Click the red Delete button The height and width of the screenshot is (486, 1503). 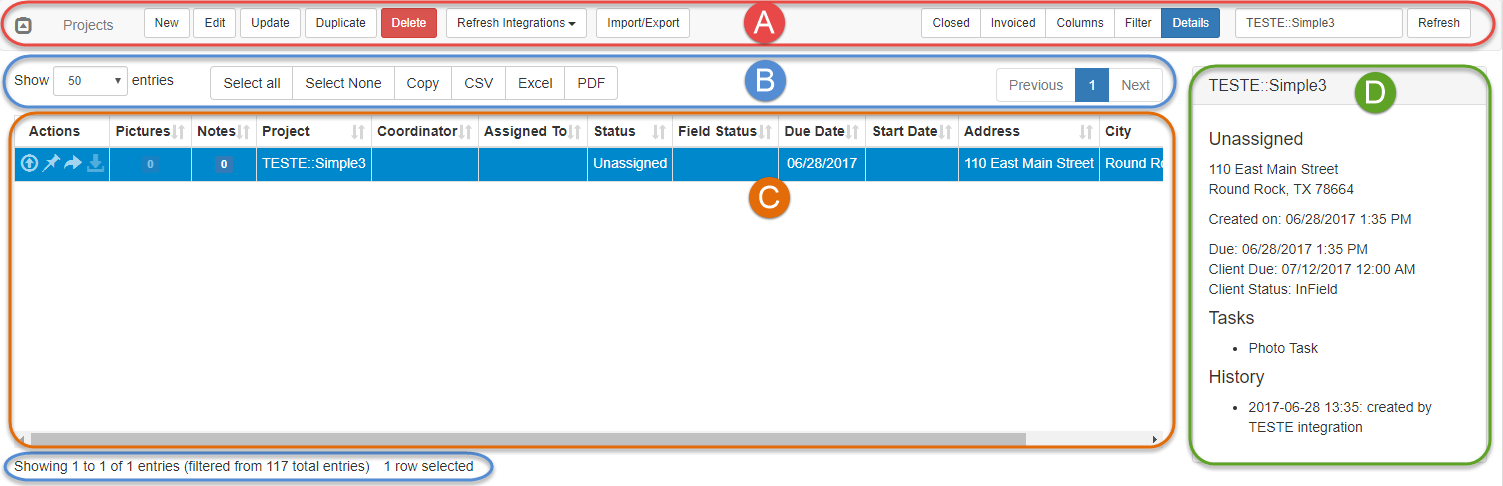[x=409, y=23]
